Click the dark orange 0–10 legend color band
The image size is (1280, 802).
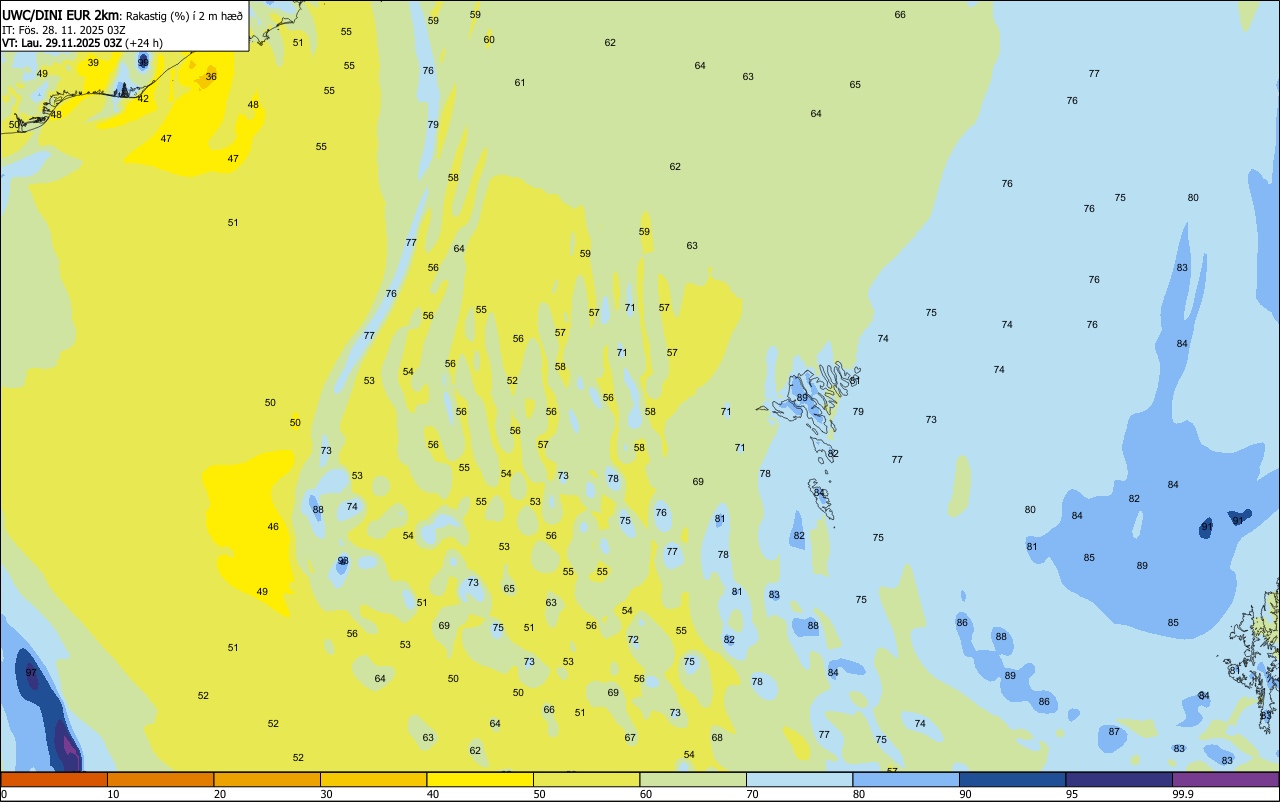coord(54,779)
